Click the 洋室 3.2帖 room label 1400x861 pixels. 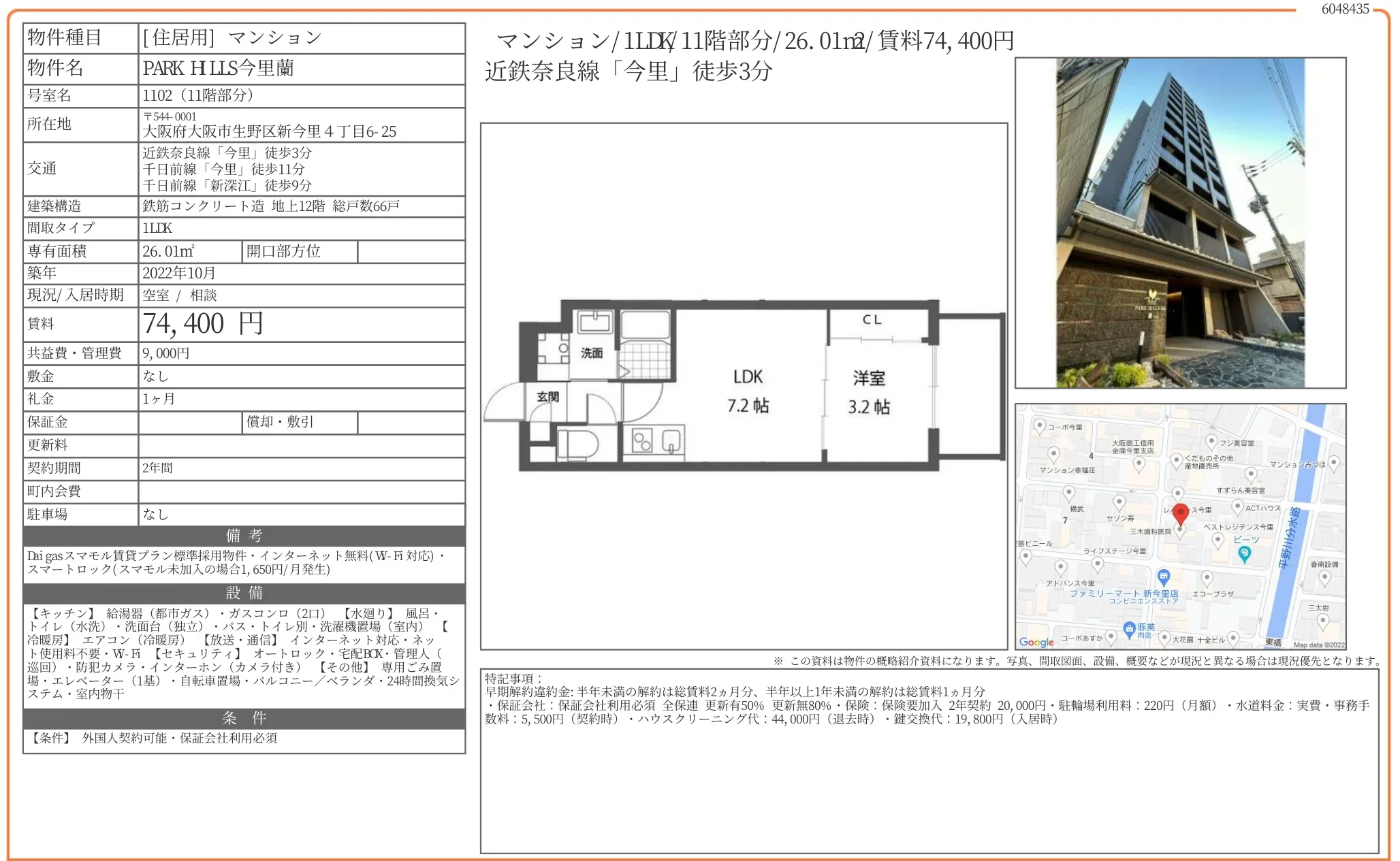pos(868,393)
